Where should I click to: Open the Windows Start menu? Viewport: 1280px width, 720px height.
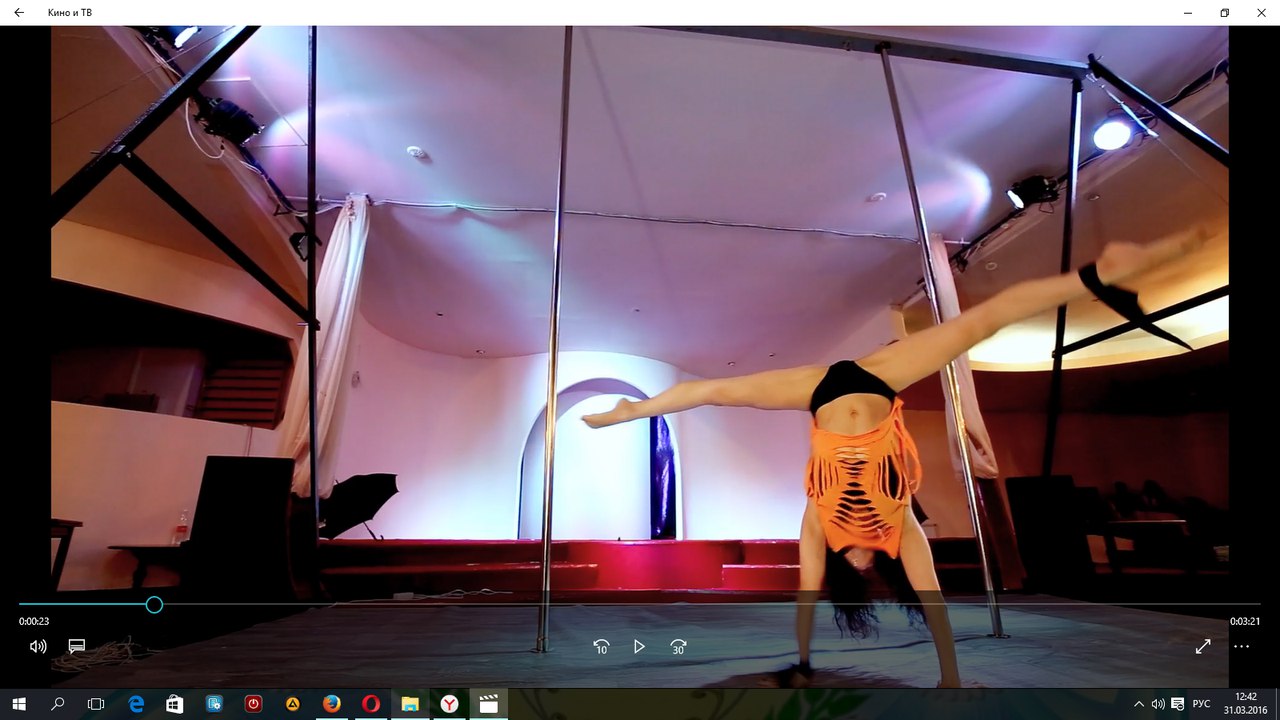coord(19,704)
